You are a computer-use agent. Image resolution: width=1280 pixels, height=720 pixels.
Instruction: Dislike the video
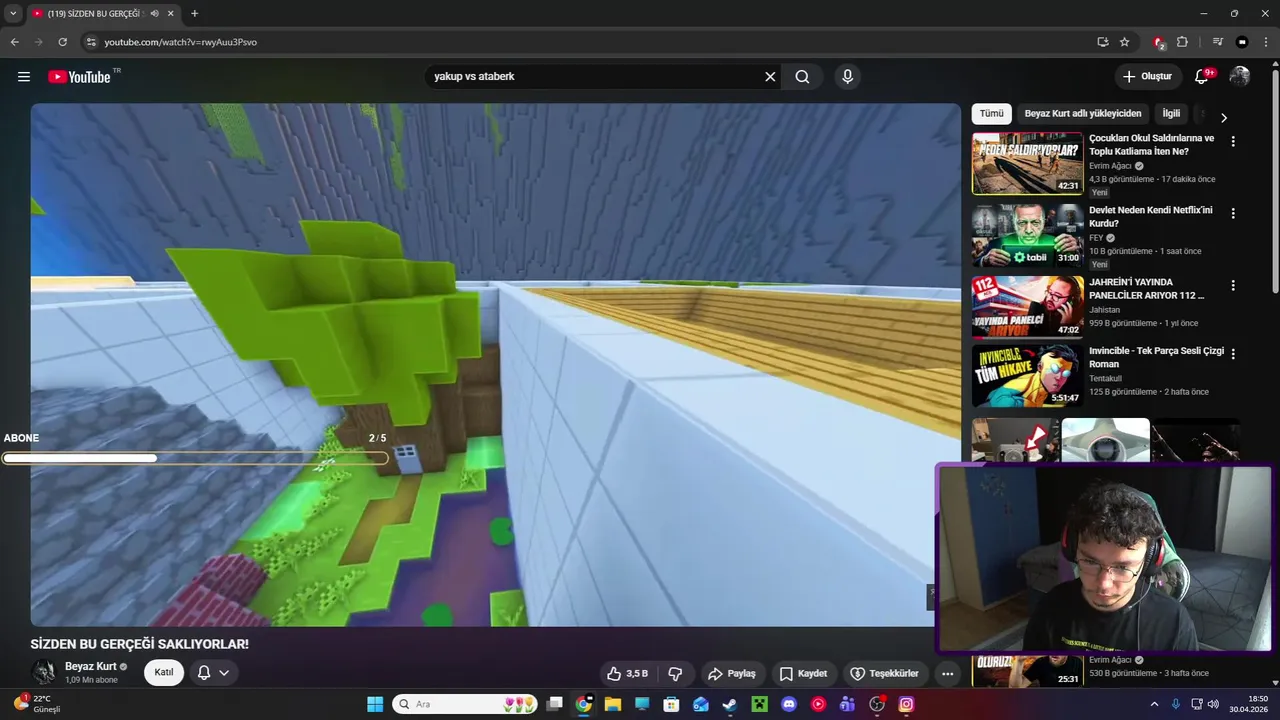[675, 673]
